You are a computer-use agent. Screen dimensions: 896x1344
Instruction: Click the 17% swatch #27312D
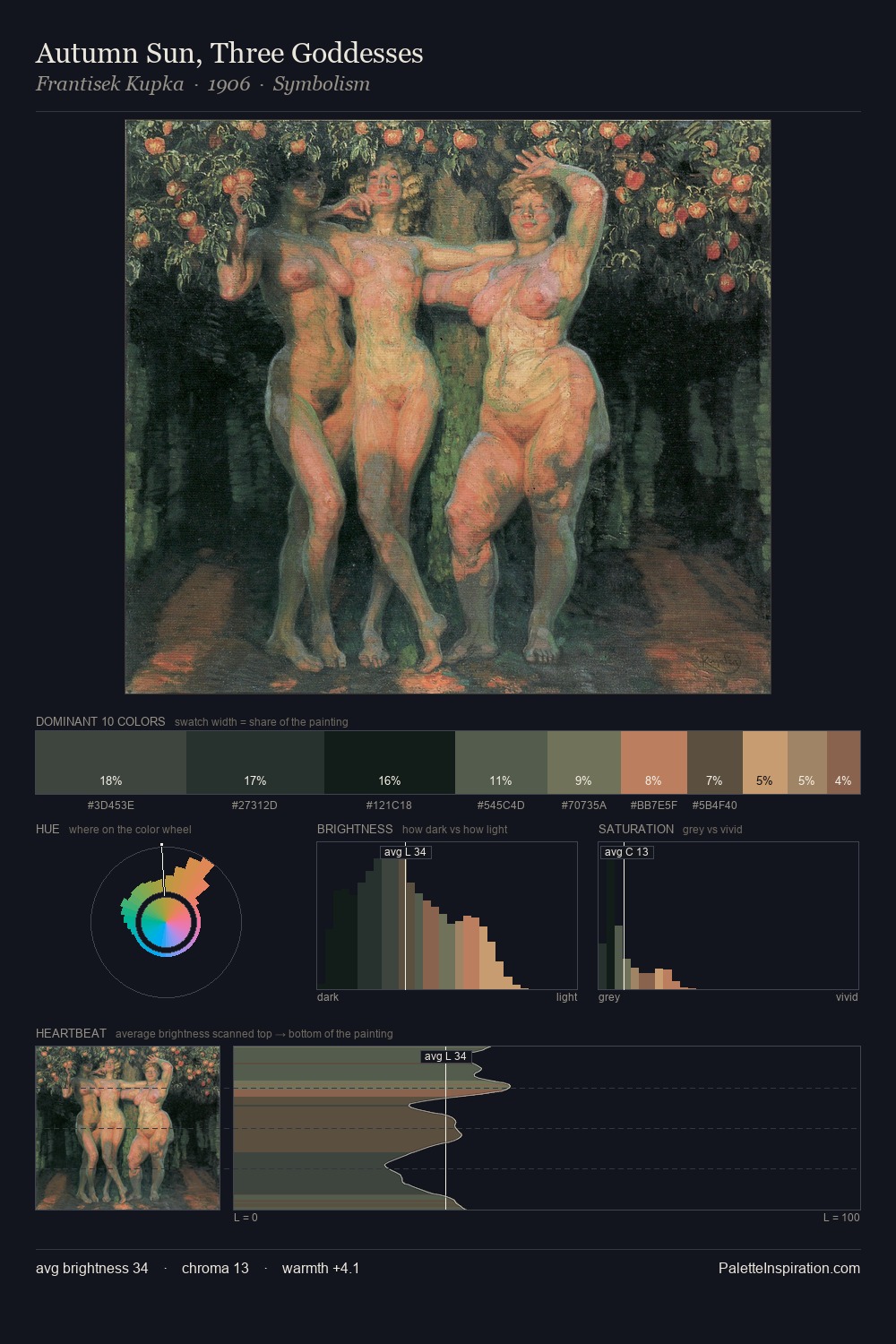[x=255, y=762]
